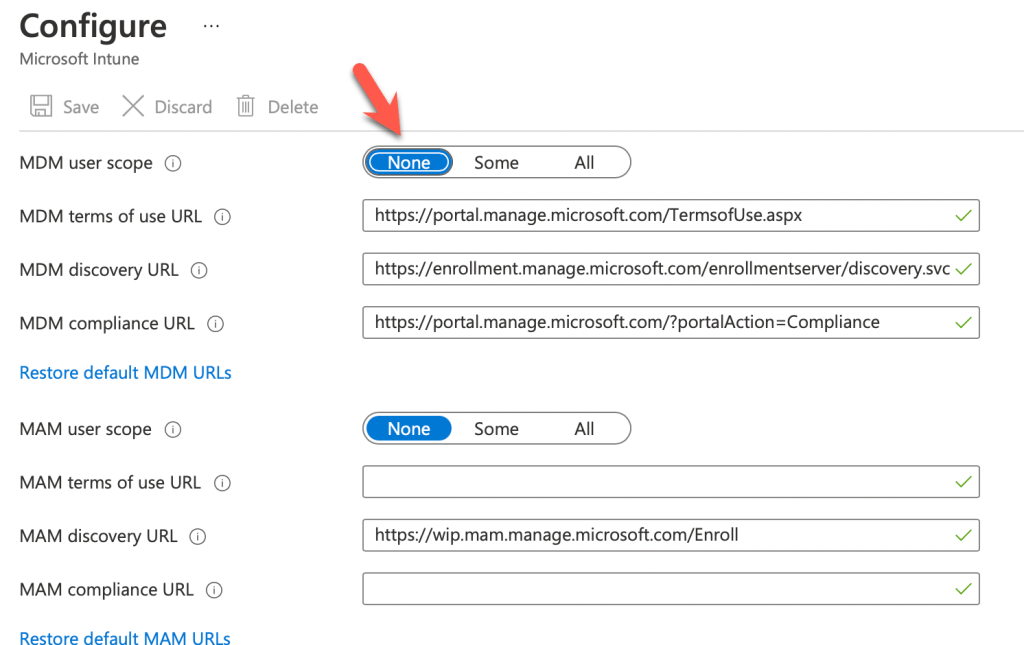1024x645 pixels.
Task: Focus the MDM terms of use URL field
Action: 660,215
